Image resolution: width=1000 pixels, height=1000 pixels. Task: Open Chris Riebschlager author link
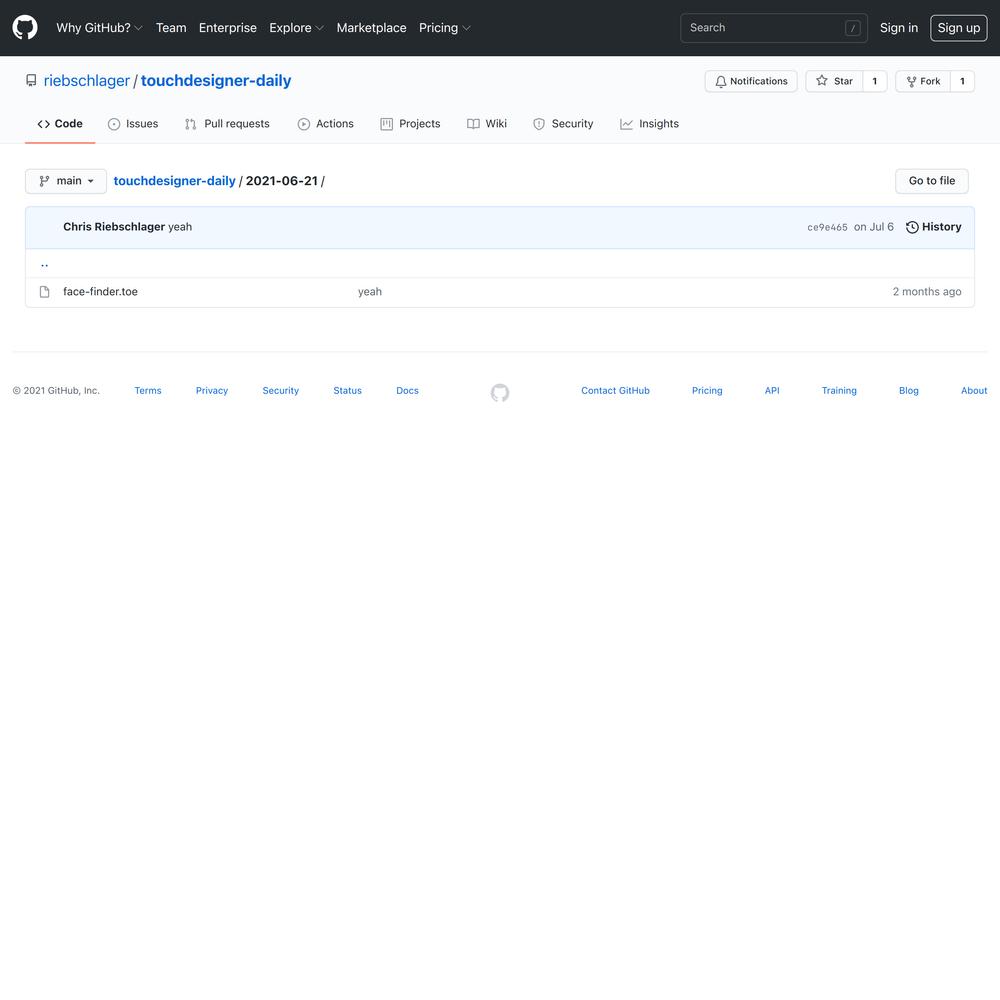[114, 227]
